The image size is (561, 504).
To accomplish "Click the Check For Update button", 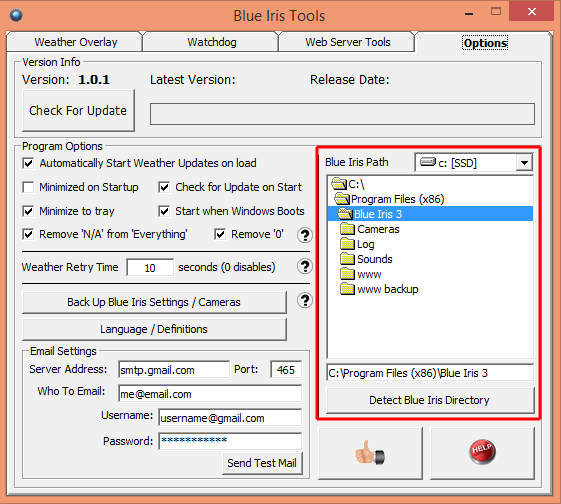I will pos(78,111).
